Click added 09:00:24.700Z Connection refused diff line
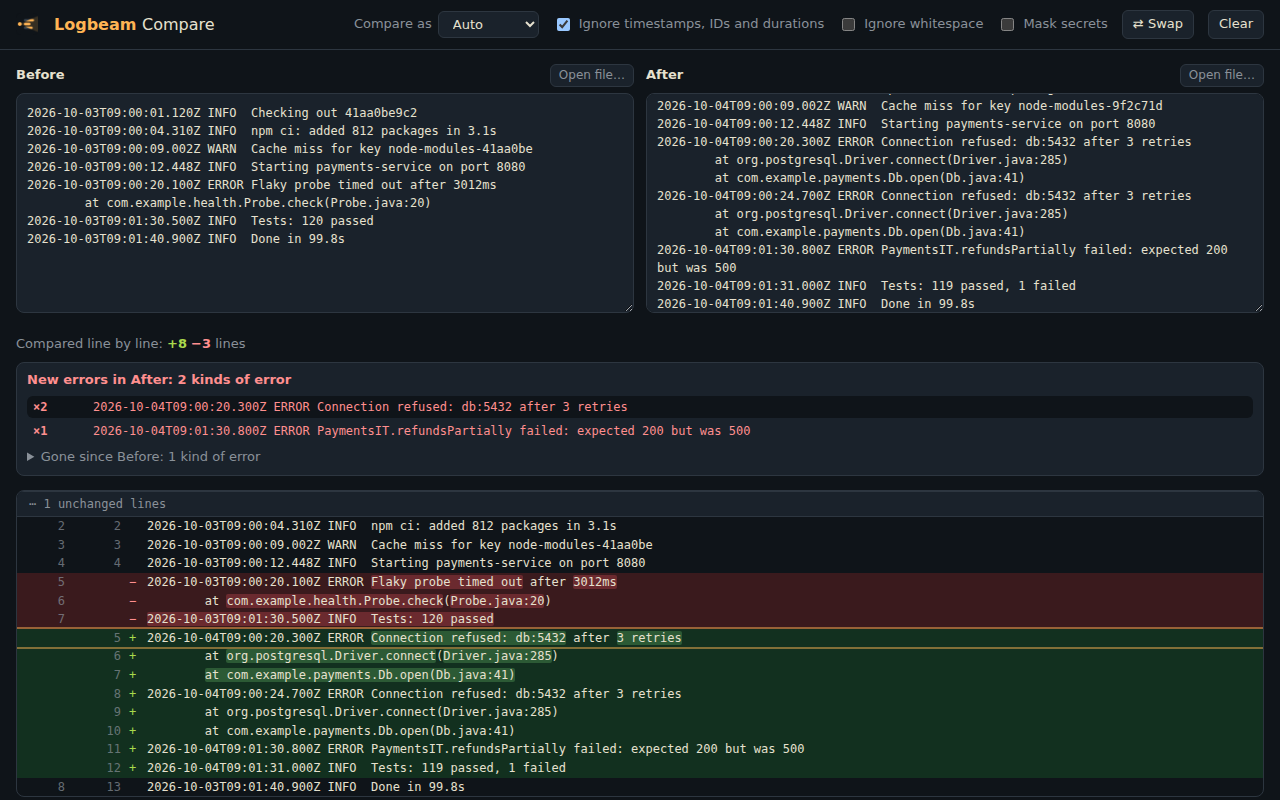1280x800 pixels. (x=640, y=694)
